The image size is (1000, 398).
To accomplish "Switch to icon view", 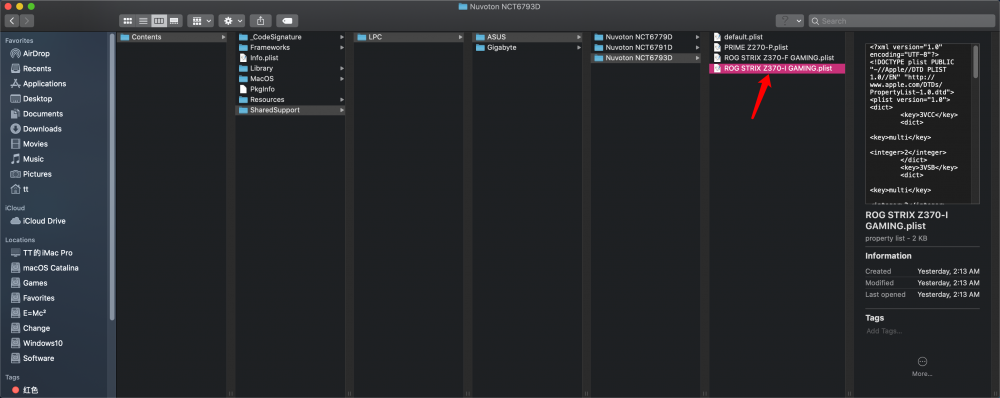I will (128, 21).
